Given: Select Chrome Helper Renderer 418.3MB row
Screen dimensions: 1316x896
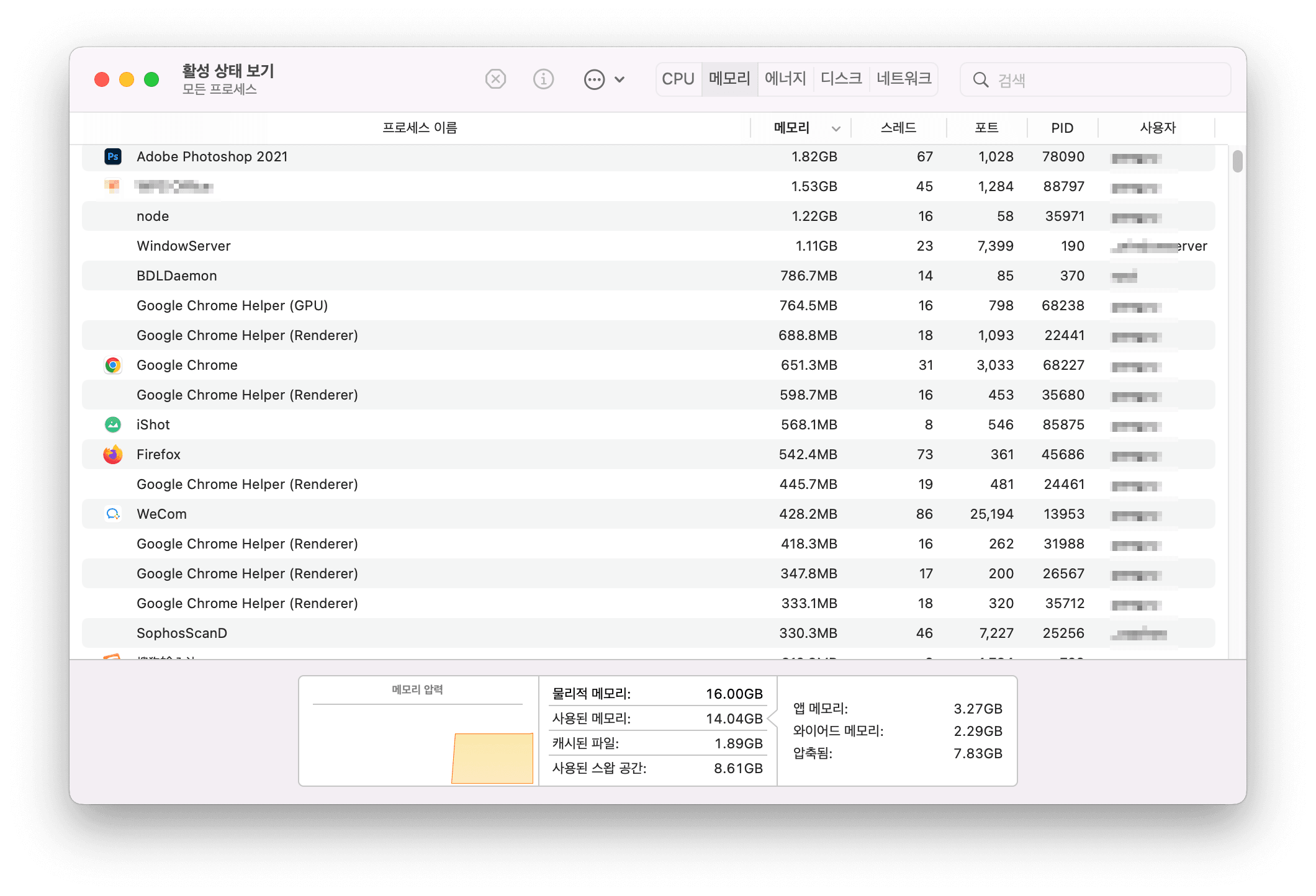Looking at the screenshot, I should click(x=648, y=544).
